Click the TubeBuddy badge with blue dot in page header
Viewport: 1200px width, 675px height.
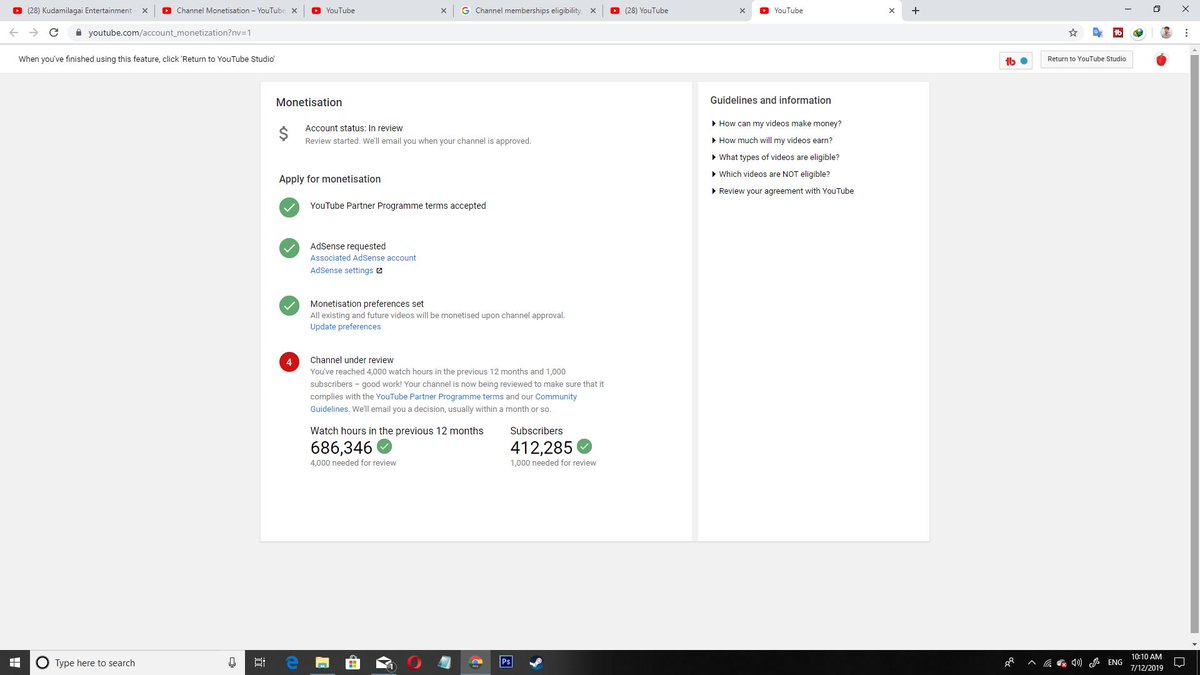[x=1016, y=61]
